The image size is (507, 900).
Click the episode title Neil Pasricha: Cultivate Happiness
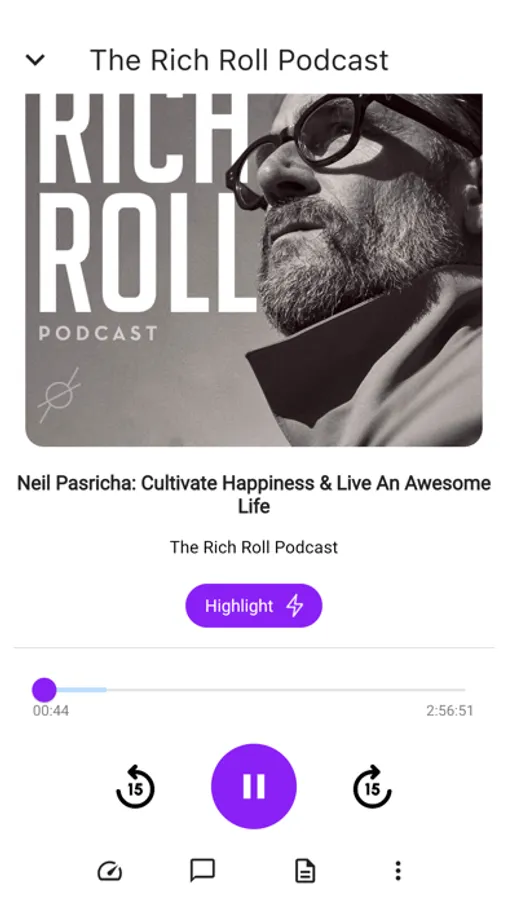254,494
